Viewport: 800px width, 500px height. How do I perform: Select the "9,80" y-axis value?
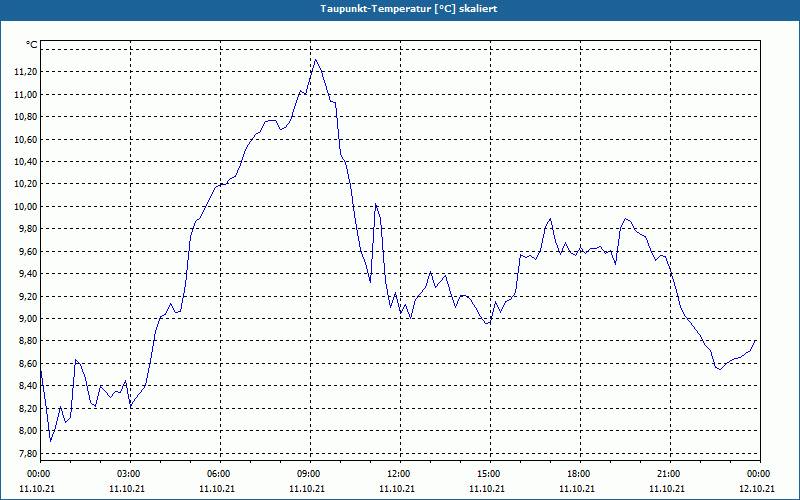coord(27,229)
